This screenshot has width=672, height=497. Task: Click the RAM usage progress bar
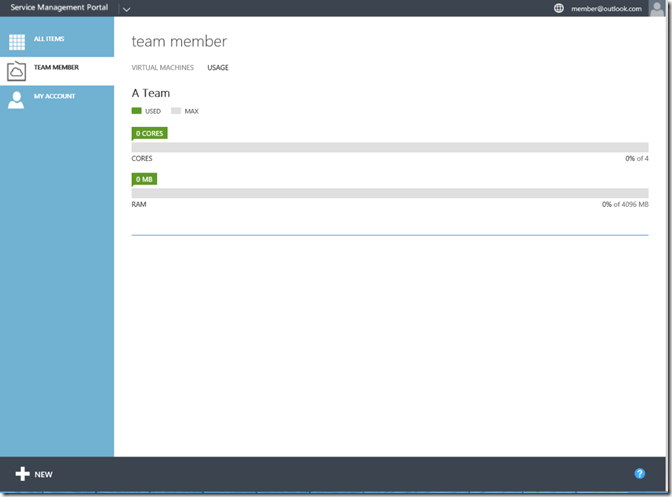(x=390, y=193)
